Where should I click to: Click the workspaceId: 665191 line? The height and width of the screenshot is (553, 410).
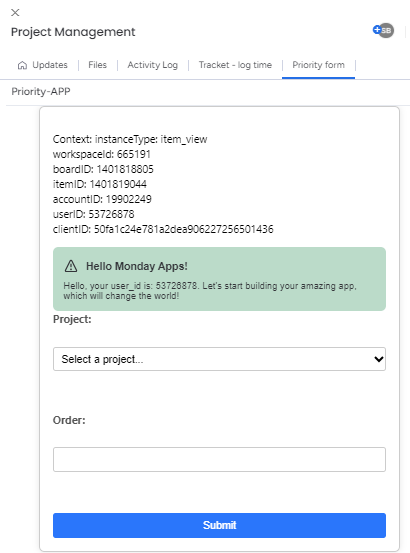(102, 154)
